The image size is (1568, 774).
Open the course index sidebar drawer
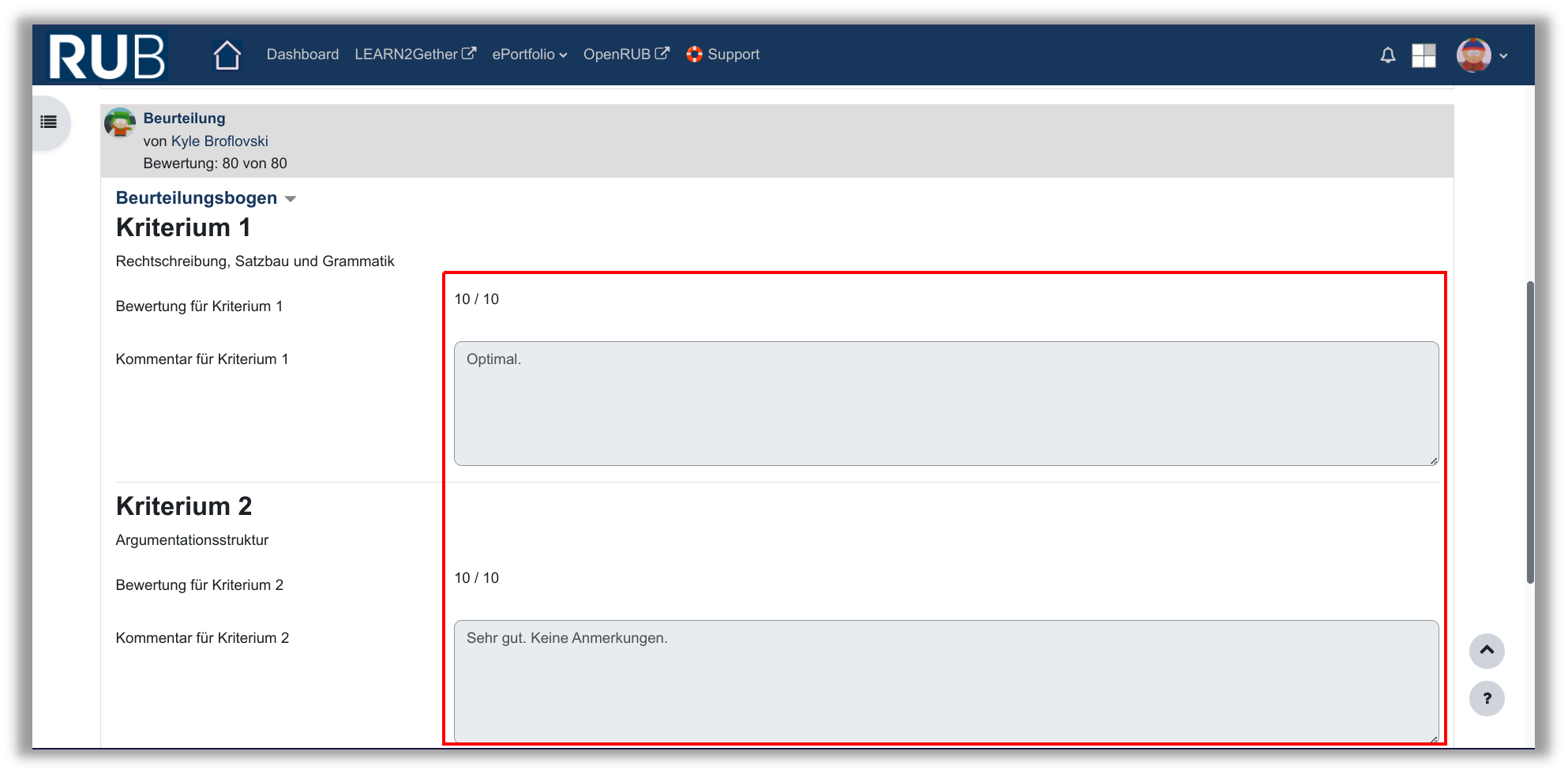coord(49,122)
